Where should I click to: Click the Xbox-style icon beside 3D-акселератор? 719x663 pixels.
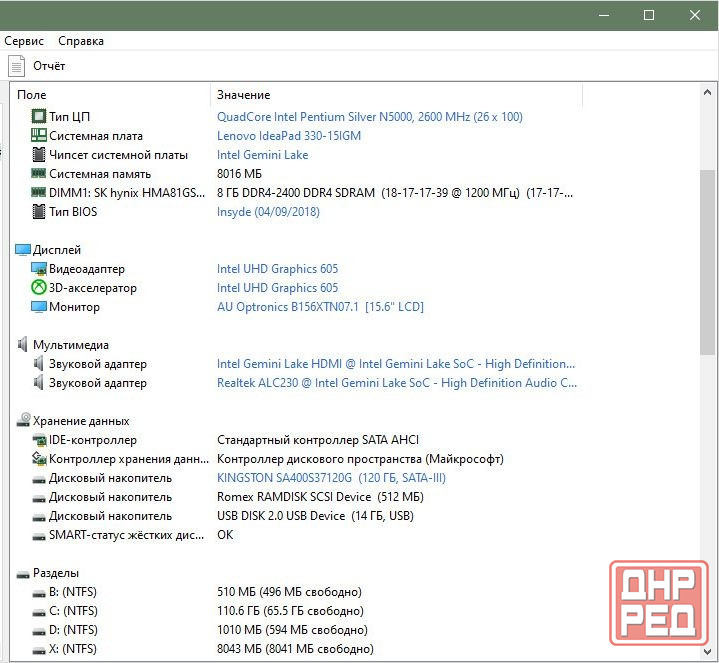(39, 287)
